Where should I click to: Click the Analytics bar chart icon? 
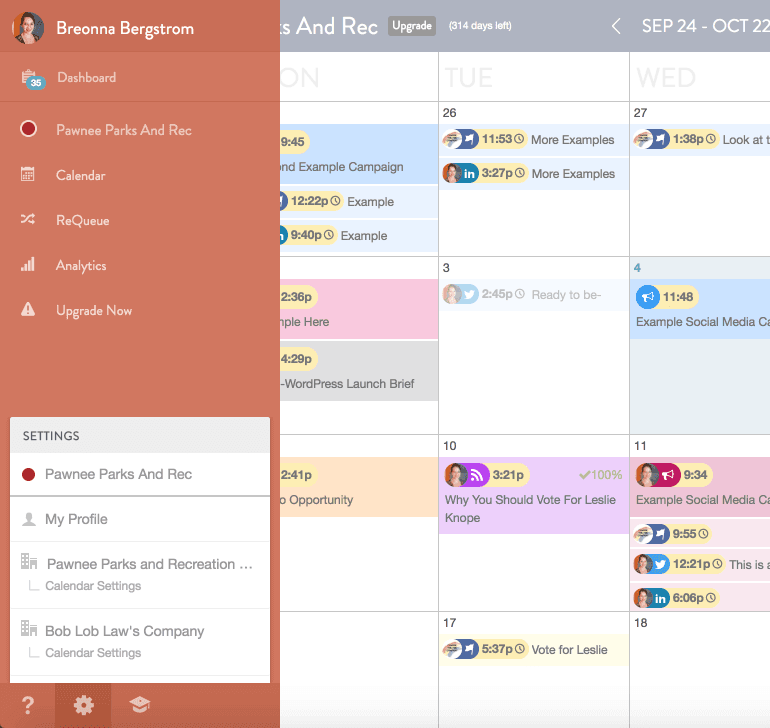(28, 265)
